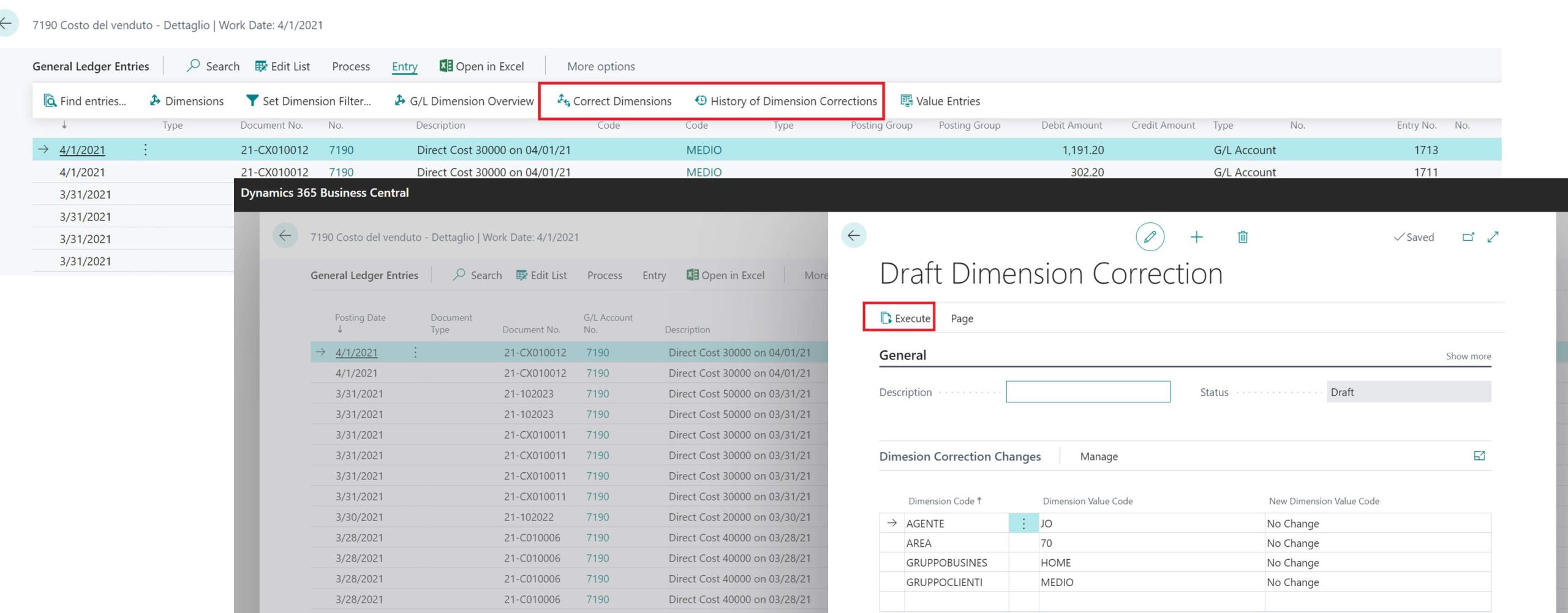Sort by Dimension Code column
The image size is (1568, 613).
click(944, 501)
